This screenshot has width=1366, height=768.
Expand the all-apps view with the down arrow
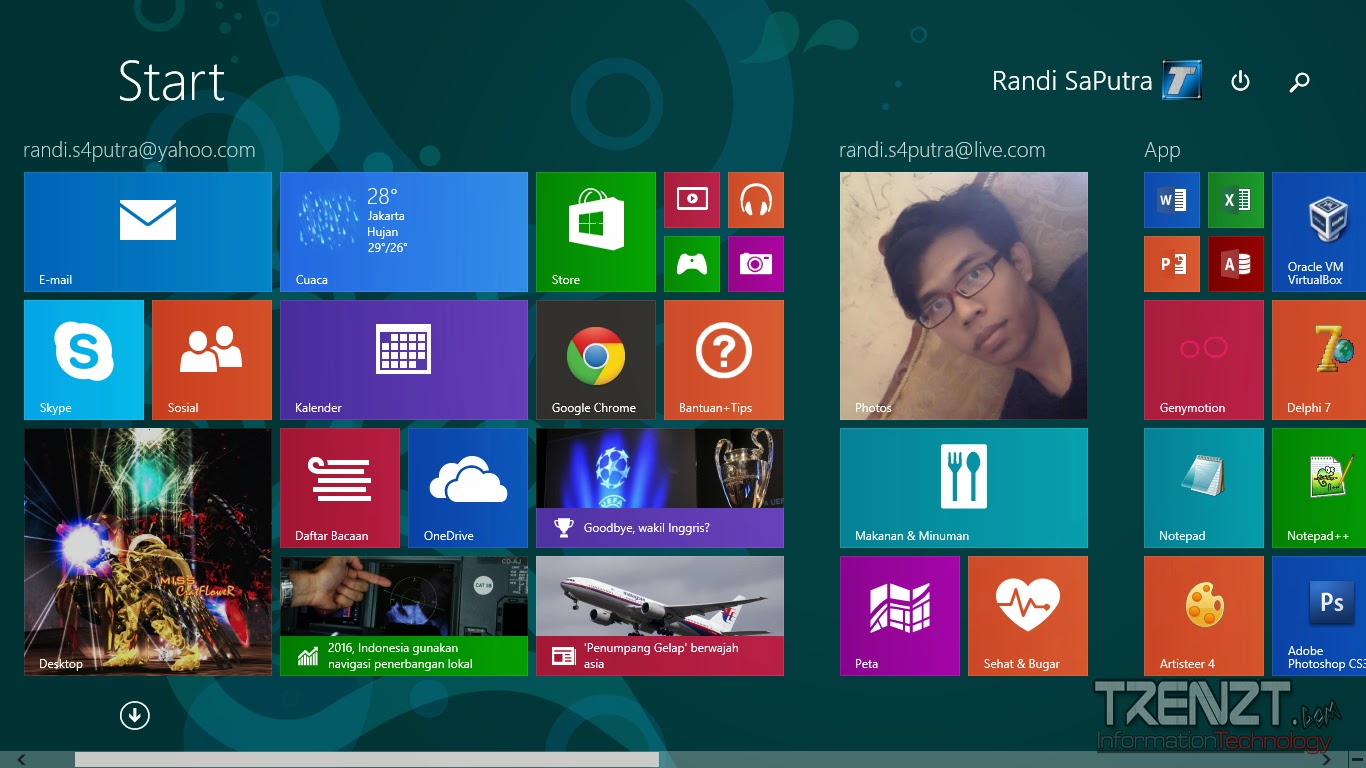pyautogui.click(x=135, y=715)
